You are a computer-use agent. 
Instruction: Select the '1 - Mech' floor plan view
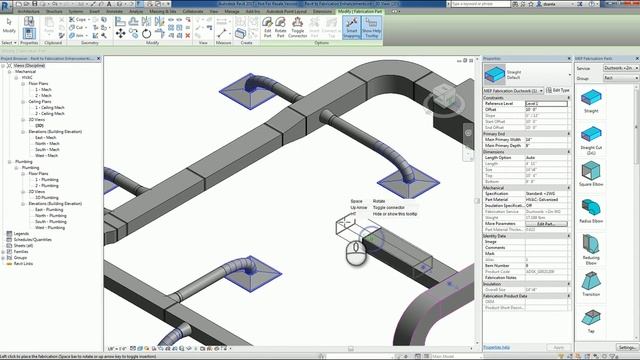[43, 89]
